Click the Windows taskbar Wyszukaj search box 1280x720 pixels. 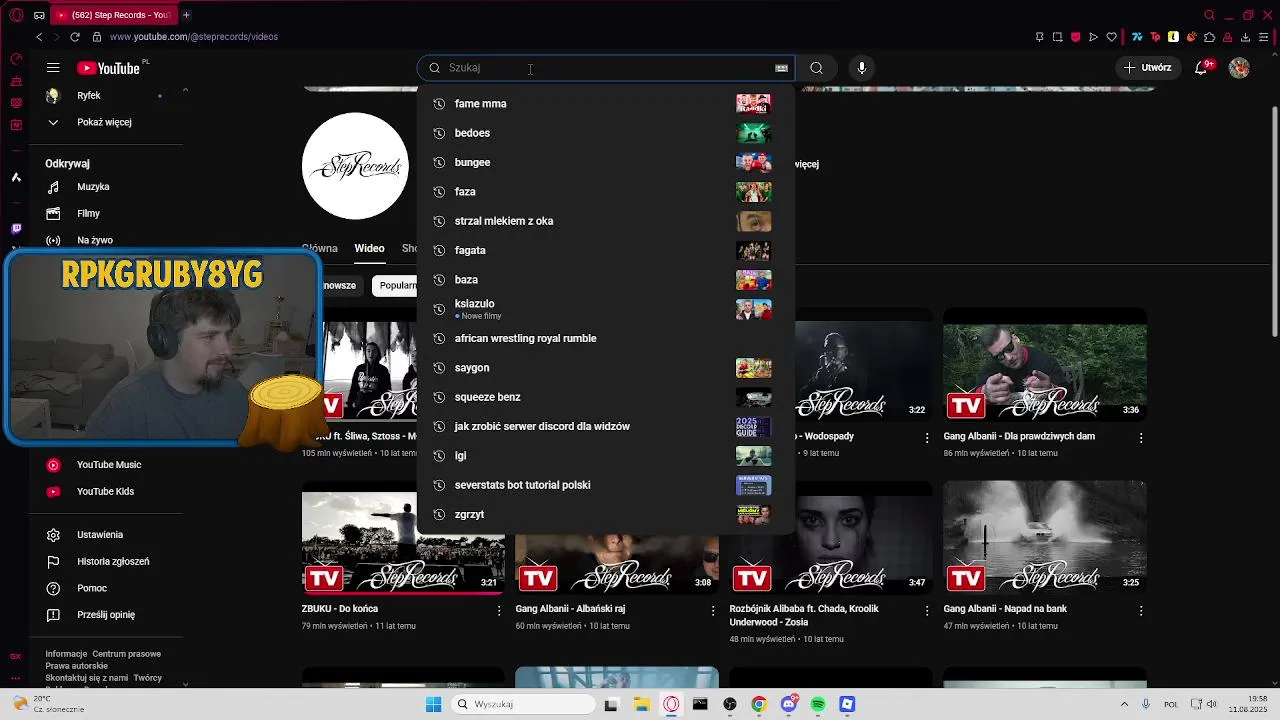click(x=522, y=704)
